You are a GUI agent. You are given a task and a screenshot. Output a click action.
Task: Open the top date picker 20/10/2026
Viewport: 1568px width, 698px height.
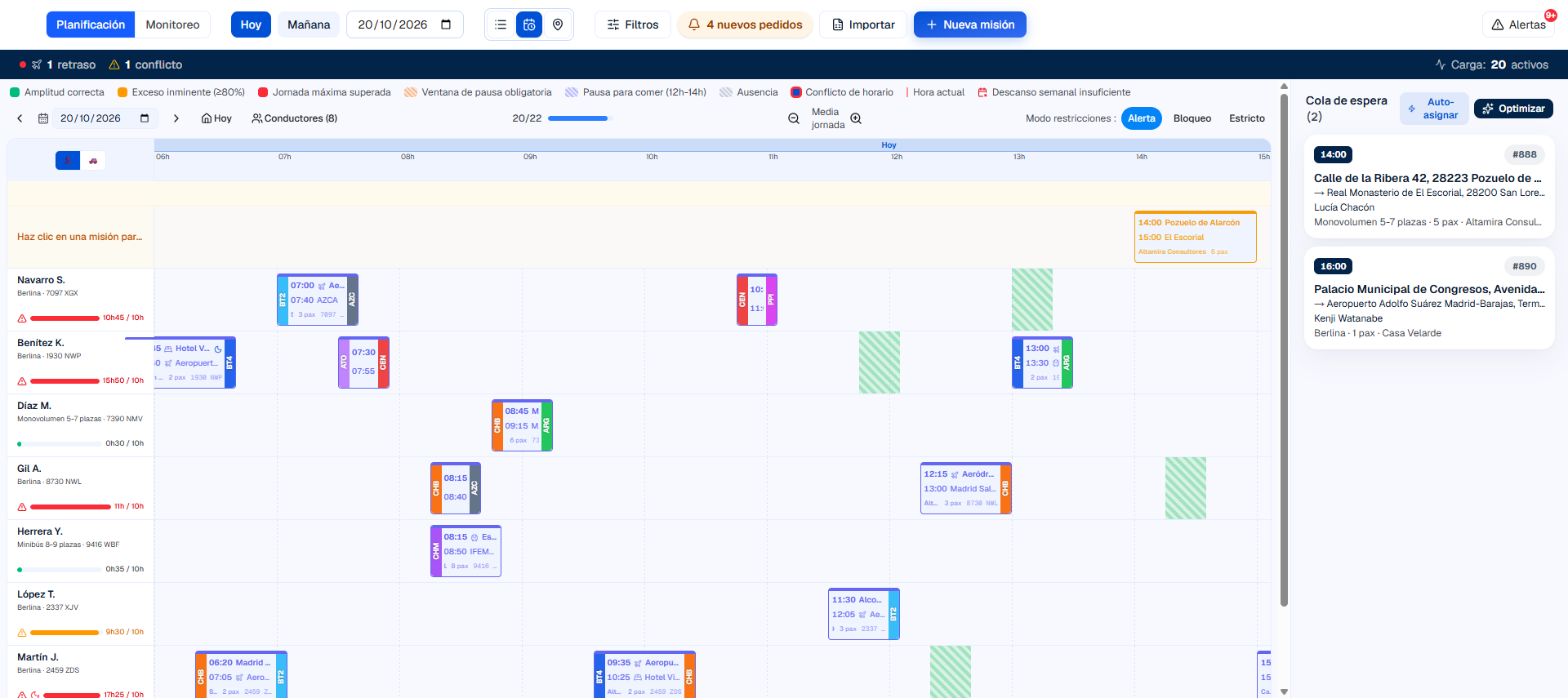(405, 24)
